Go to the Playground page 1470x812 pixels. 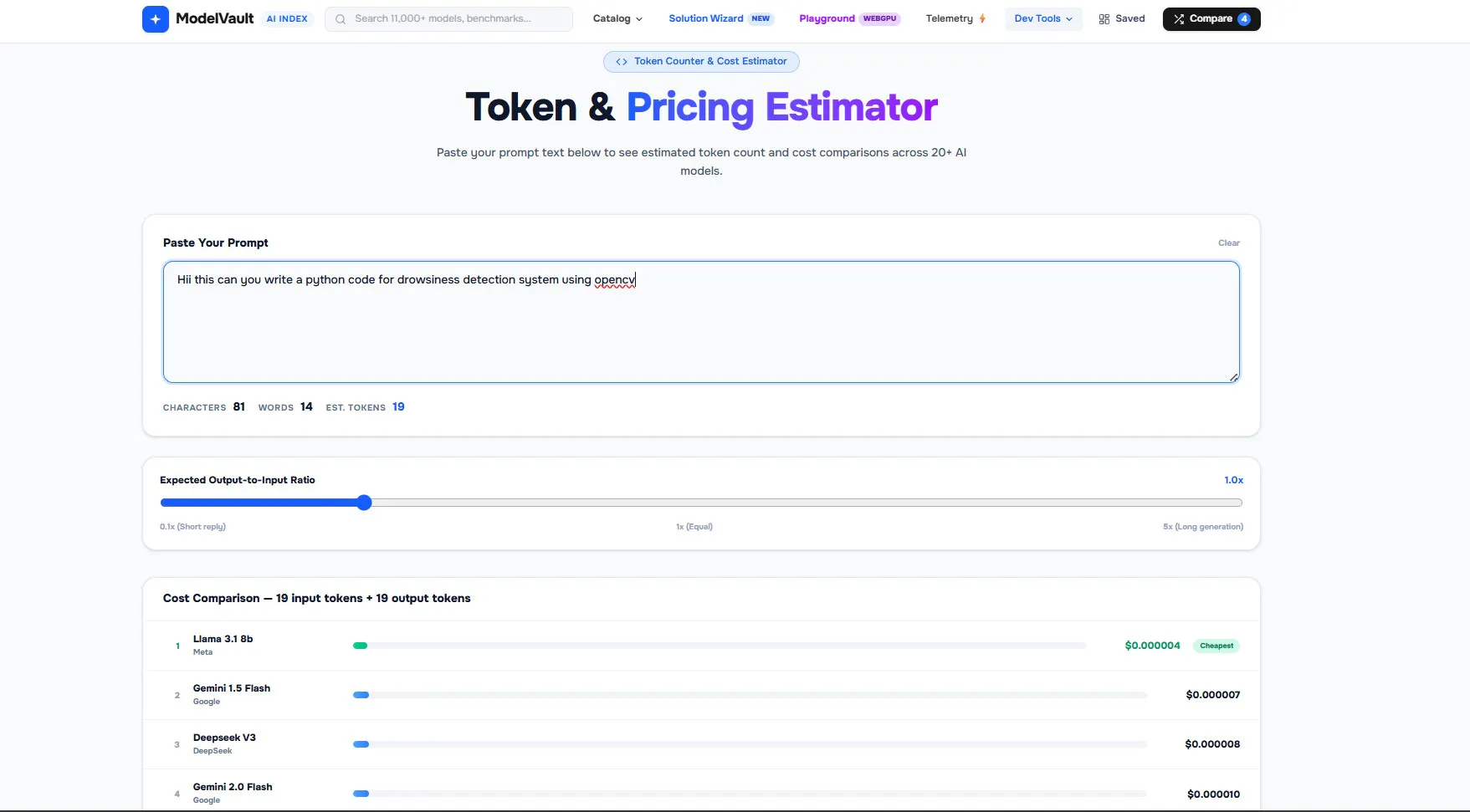pos(827,18)
